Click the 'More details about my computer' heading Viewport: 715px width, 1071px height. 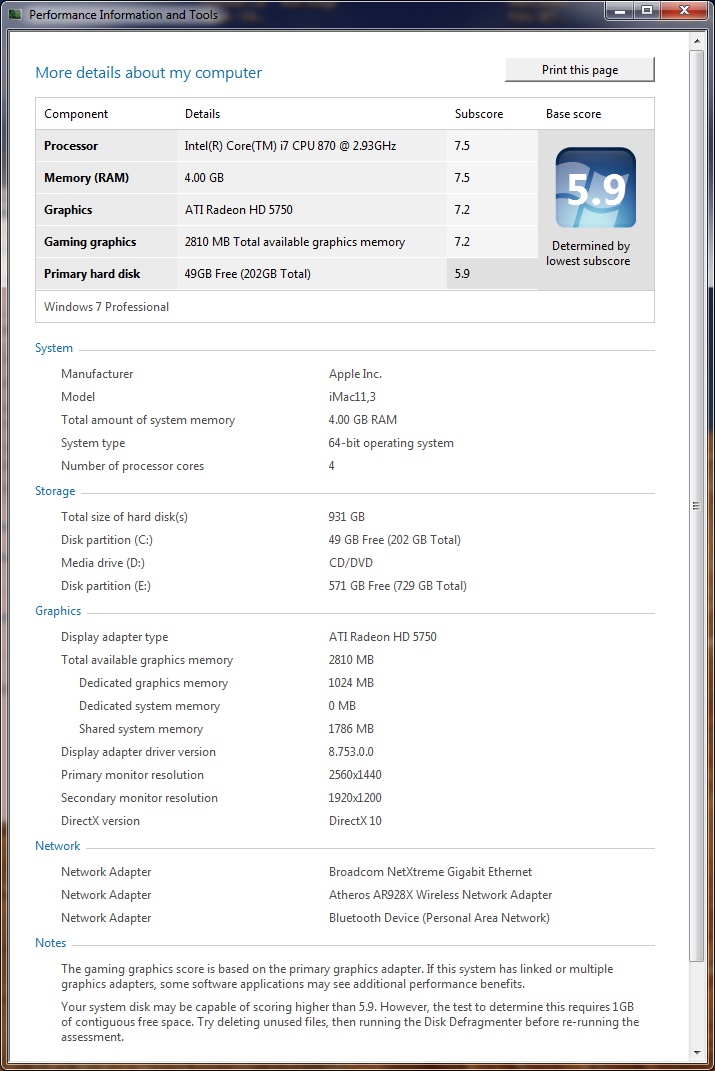coord(148,72)
